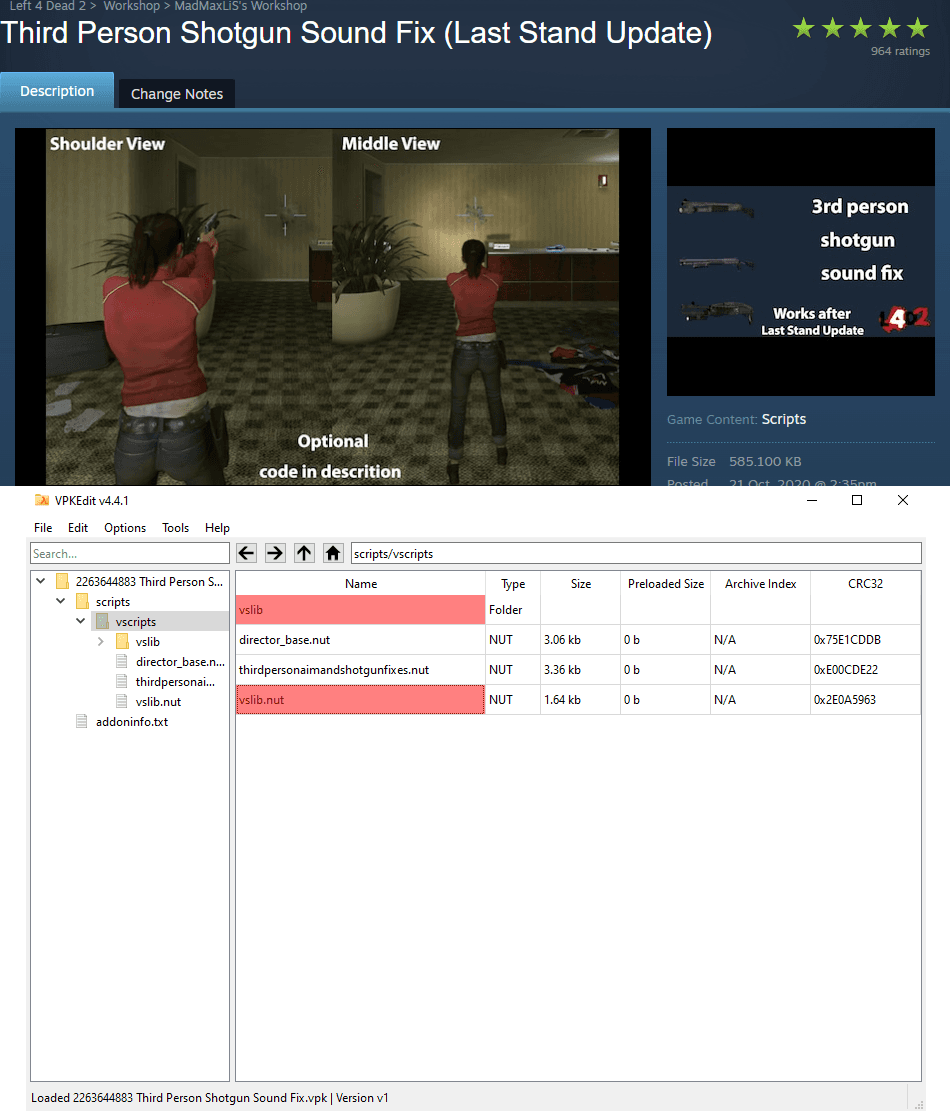This screenshot has height=1111, width=950.
Task: Collapse the scripts folder node
Action: (60, 601)
